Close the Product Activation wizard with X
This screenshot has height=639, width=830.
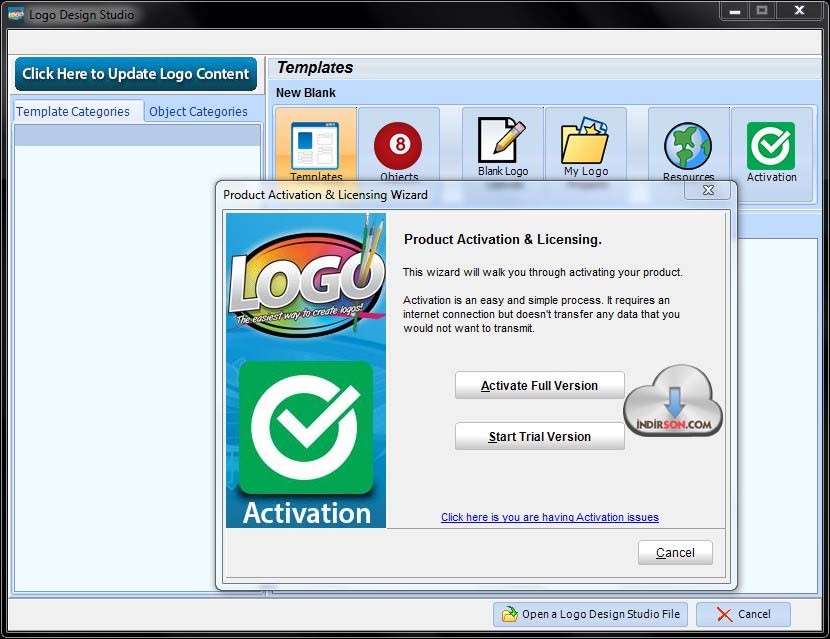708,190
